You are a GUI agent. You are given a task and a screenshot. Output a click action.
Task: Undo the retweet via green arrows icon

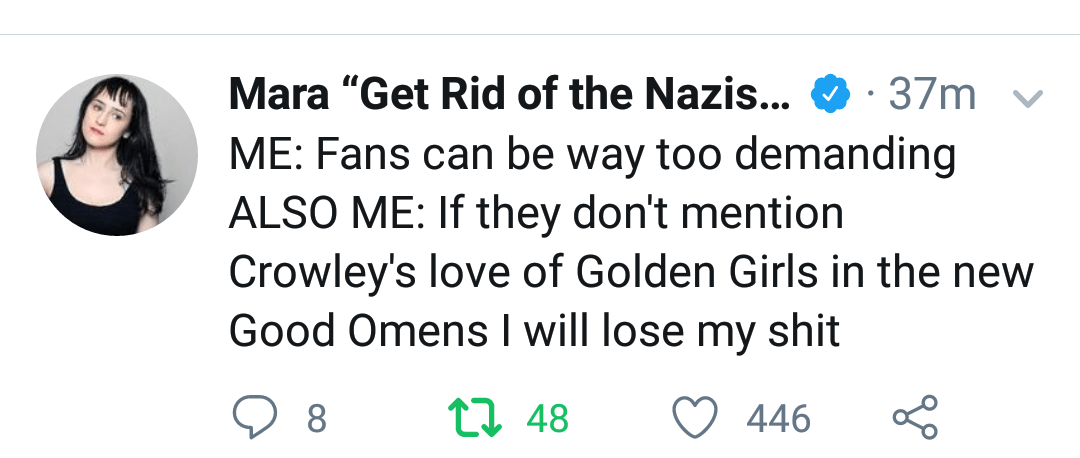[x=476, y=417]
